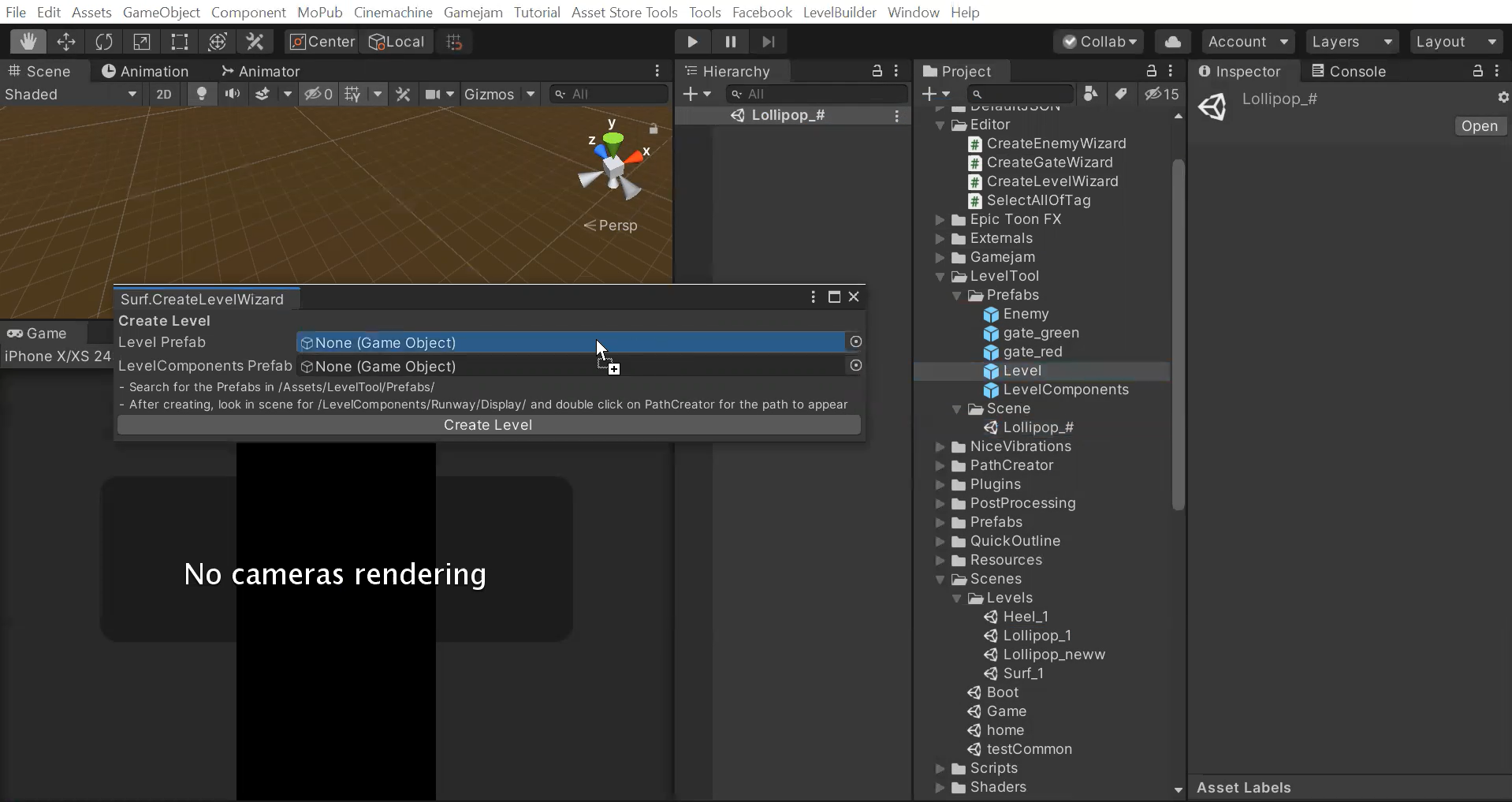This screenshot has width=1512, height=802.
Task: Select the Hand tool in toolbar
Action: pos(28,42)
